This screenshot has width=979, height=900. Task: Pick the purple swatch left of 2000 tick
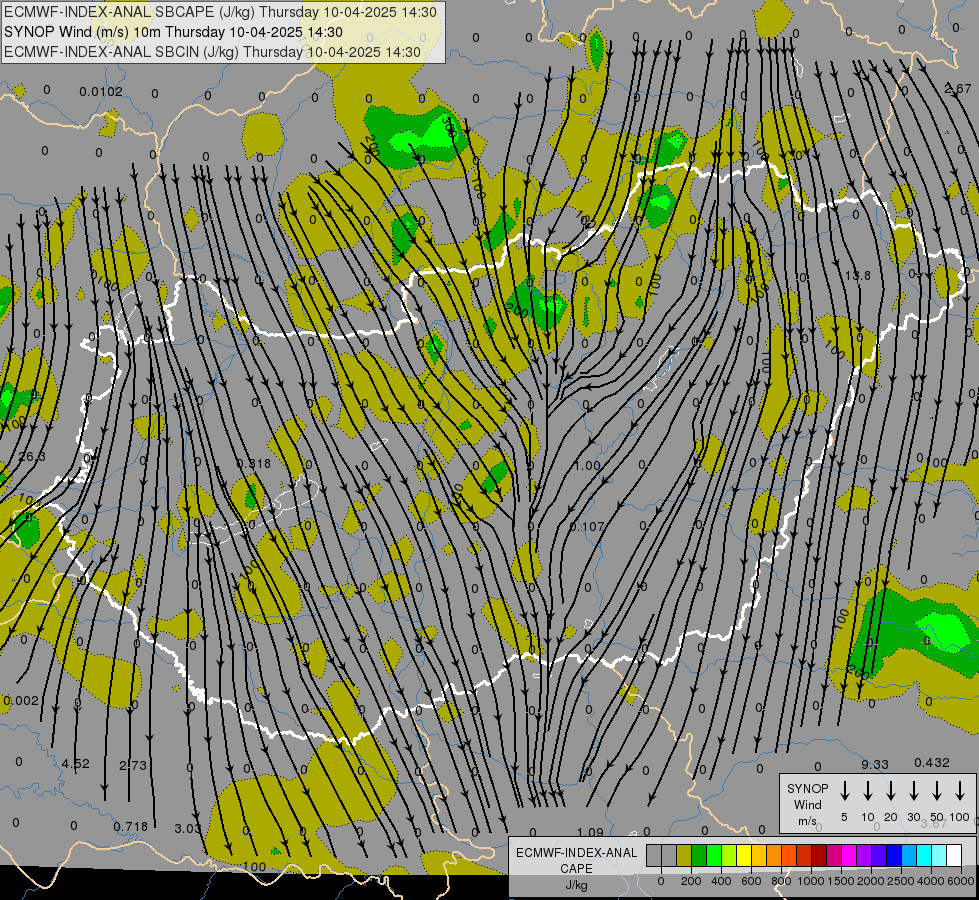pyautogui.click(x=863, y=855)
